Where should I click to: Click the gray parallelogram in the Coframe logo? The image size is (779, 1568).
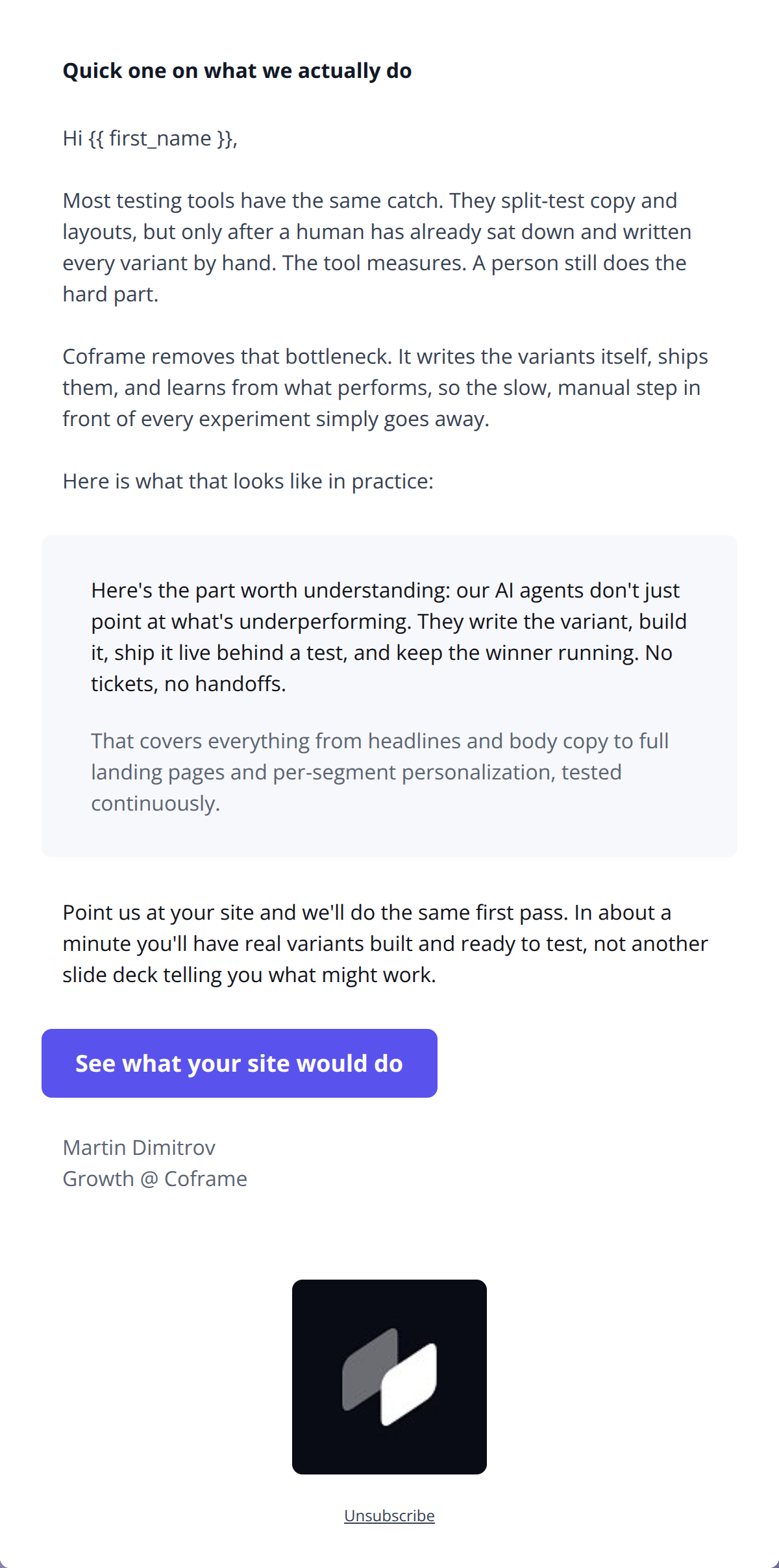[x=370, y=1369]
